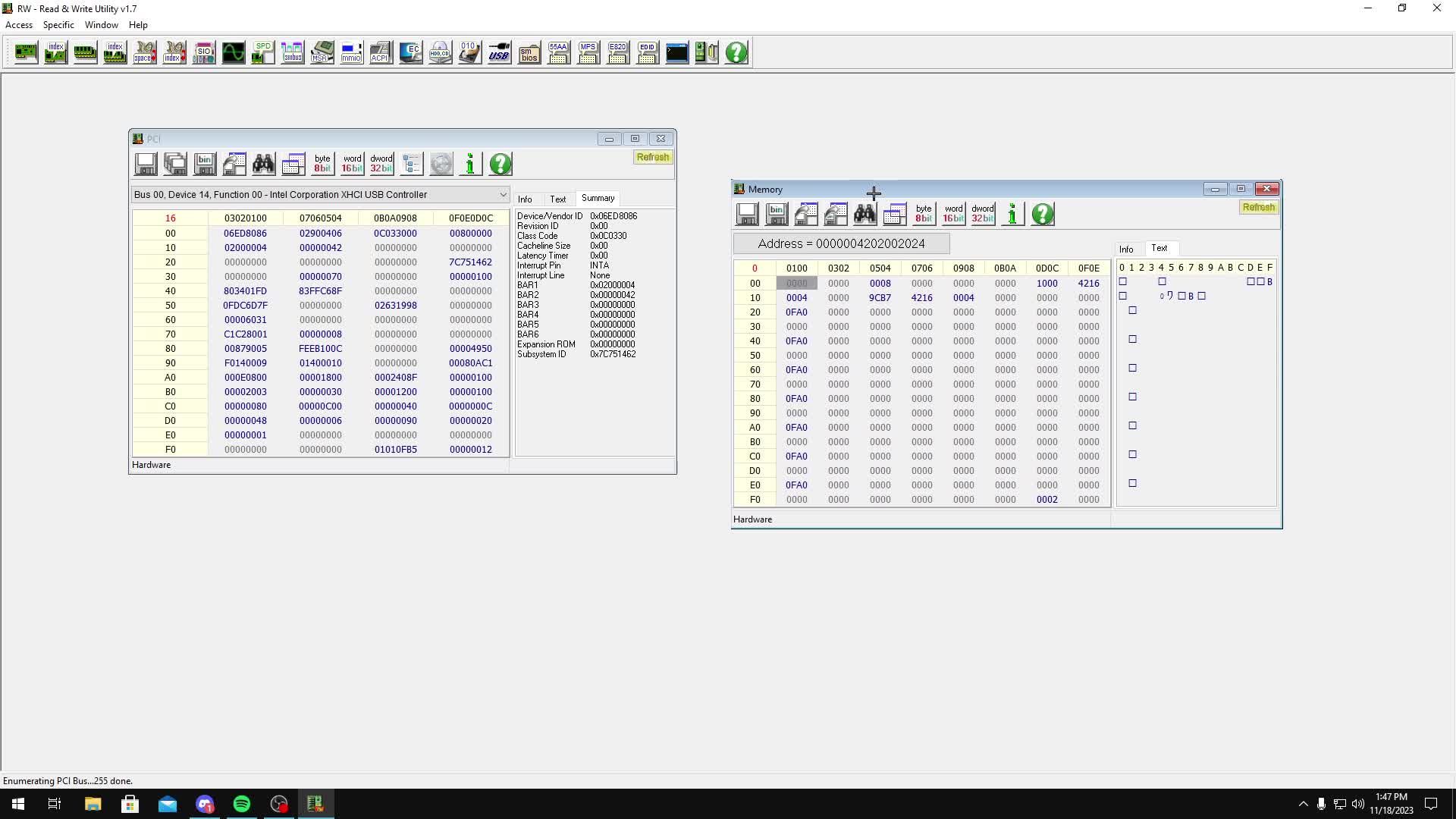Click binoculars Find icon in Memory window

865,214
